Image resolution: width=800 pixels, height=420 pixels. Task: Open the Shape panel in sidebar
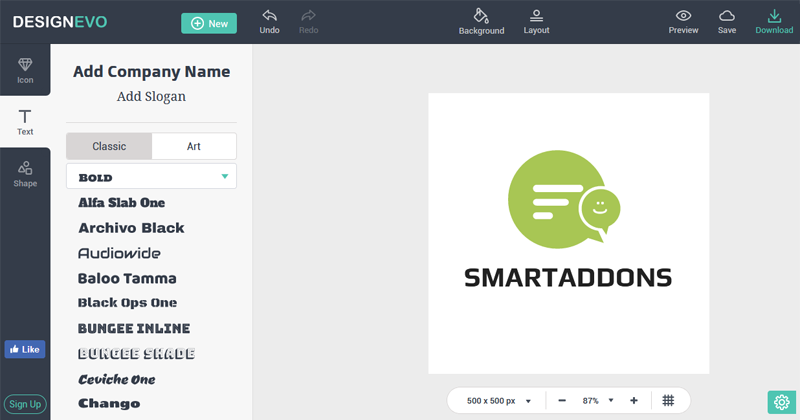click(25, 174)
